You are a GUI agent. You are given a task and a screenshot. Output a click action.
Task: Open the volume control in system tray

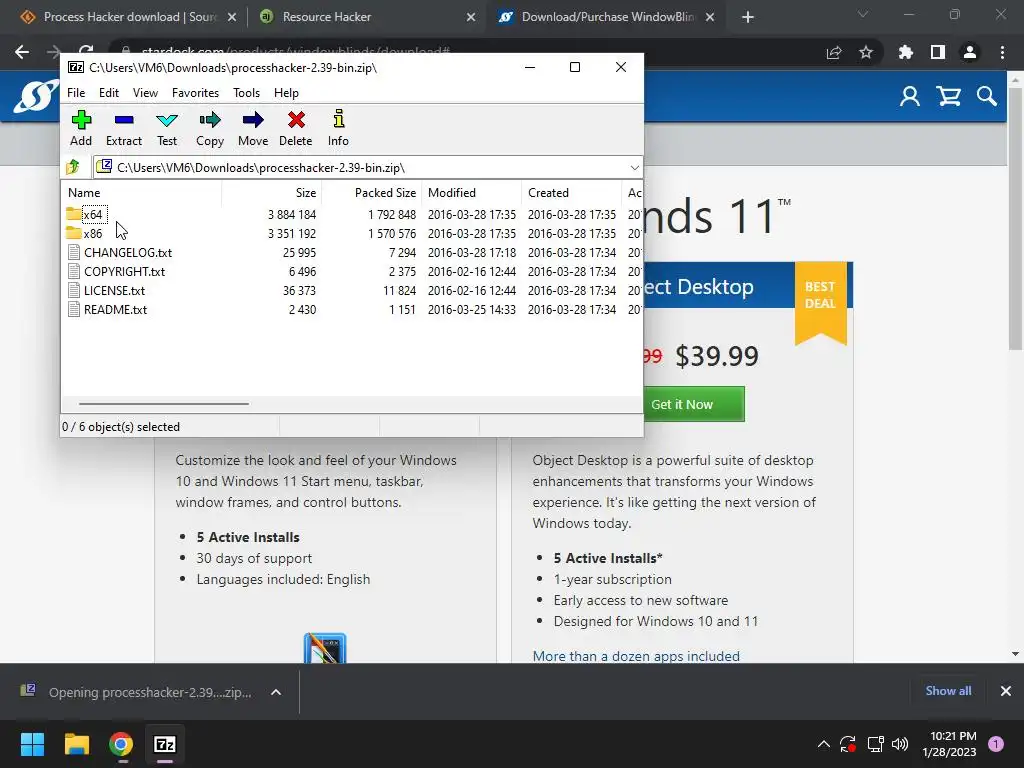click(x=900, y=744)
